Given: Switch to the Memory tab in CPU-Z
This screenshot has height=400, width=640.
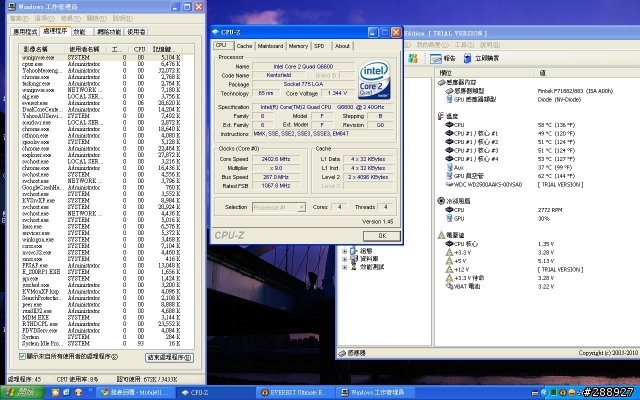Looking at the screenshot, I should point(298,46).
